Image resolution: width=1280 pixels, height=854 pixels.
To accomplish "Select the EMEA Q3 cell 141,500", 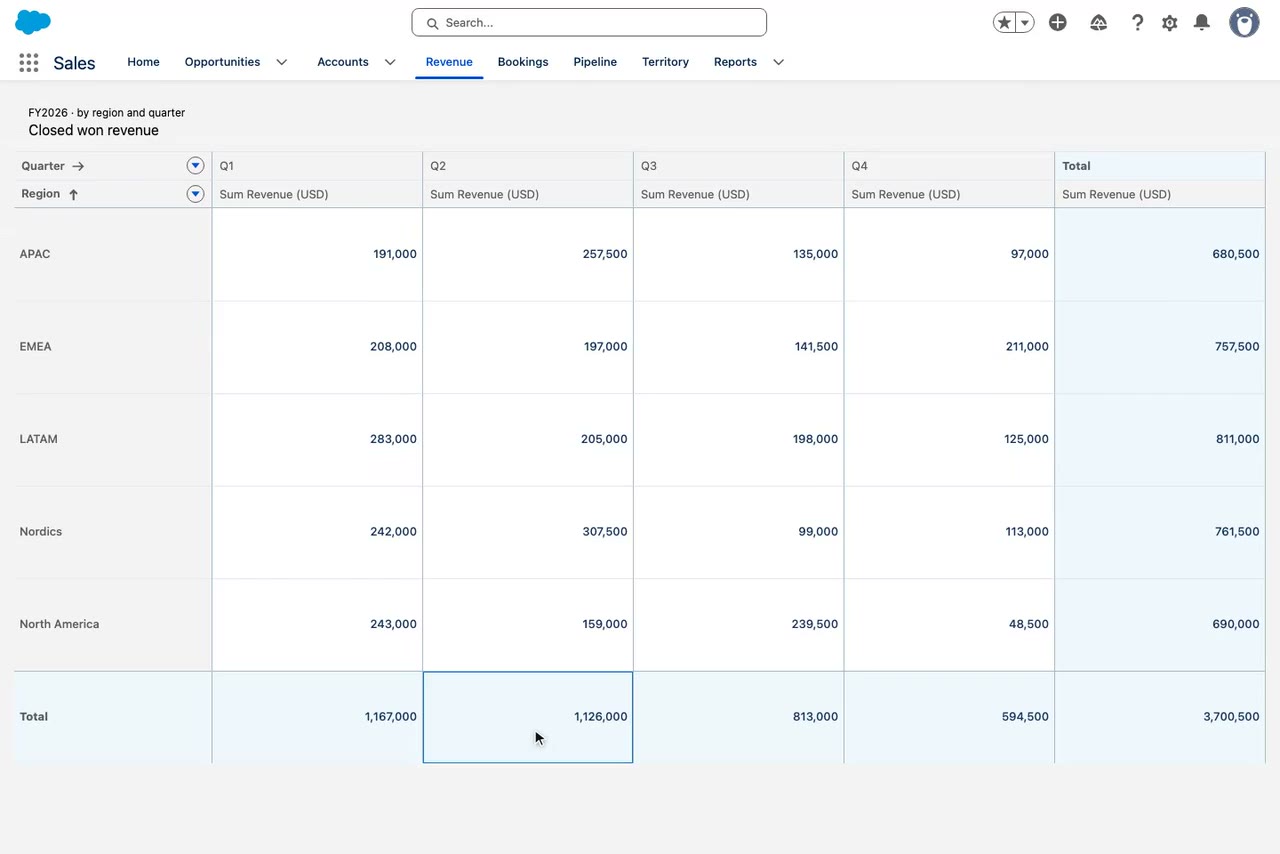I will tap(739, 347).
